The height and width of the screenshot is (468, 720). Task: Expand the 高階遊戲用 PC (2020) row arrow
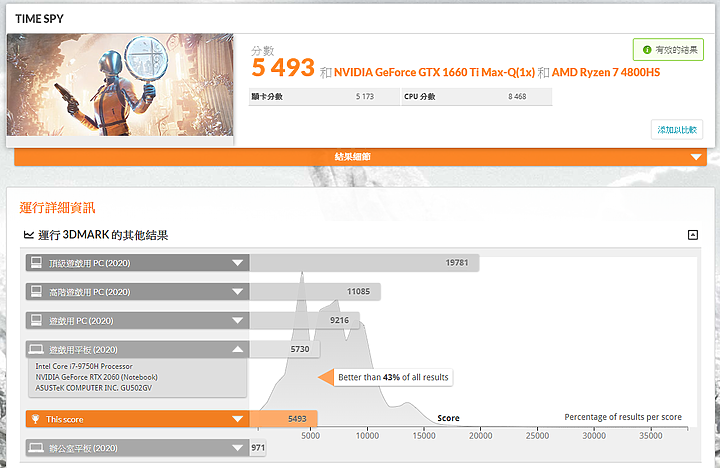click(237, 292)
